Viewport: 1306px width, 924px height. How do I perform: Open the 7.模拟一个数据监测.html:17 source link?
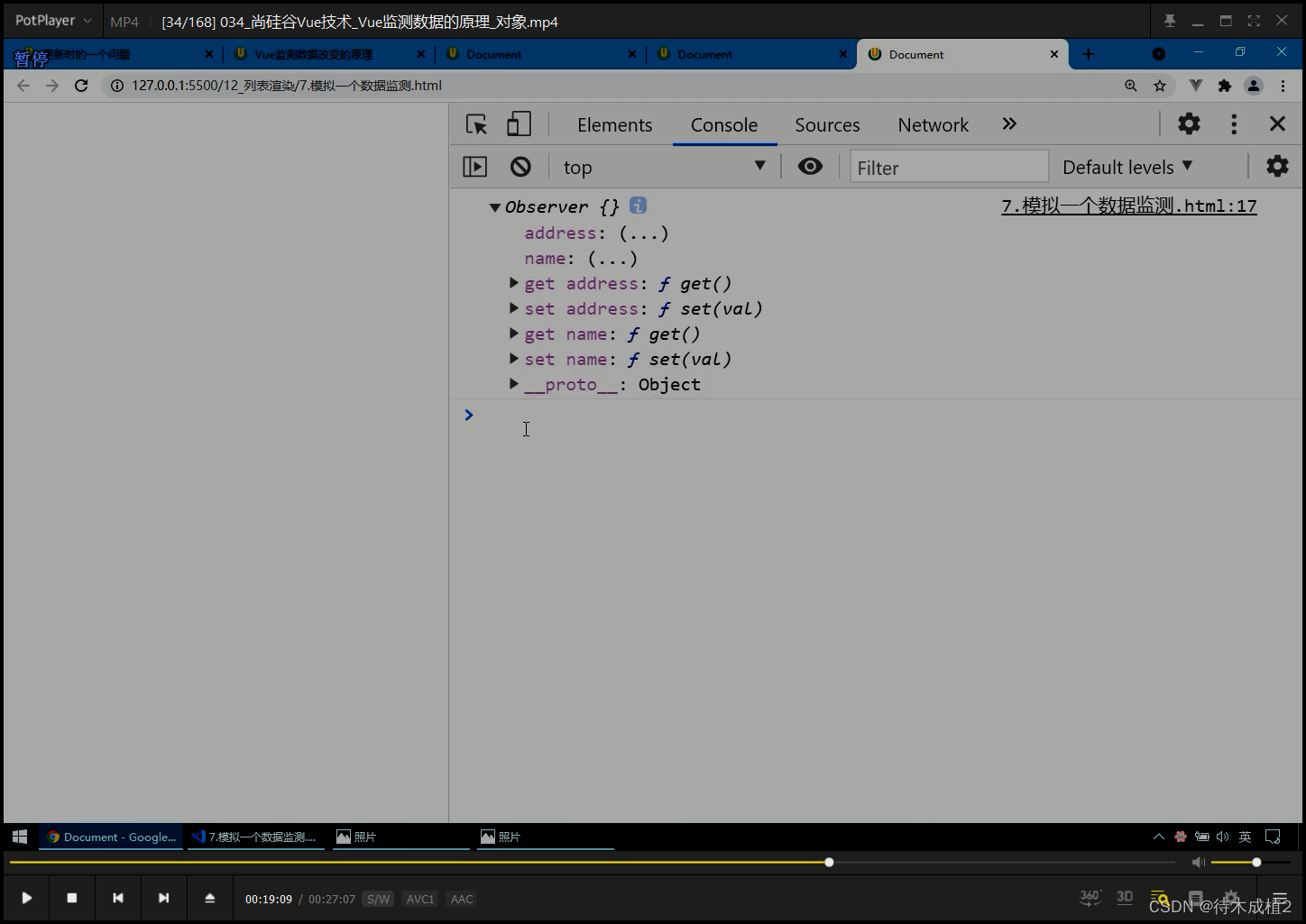1128,206
